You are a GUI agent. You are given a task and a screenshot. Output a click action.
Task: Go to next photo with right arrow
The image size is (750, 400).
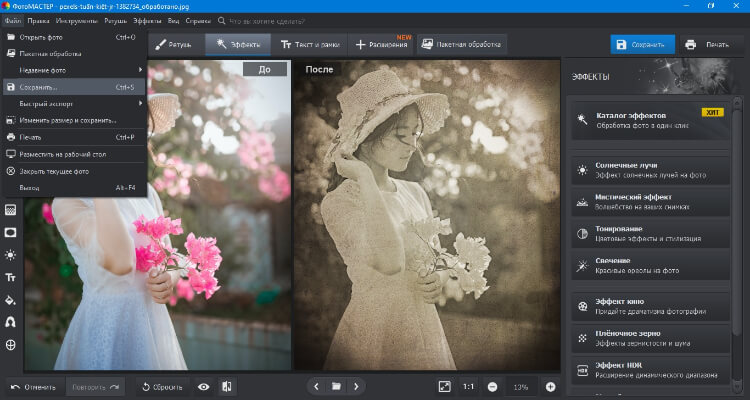tap(357, 386)
